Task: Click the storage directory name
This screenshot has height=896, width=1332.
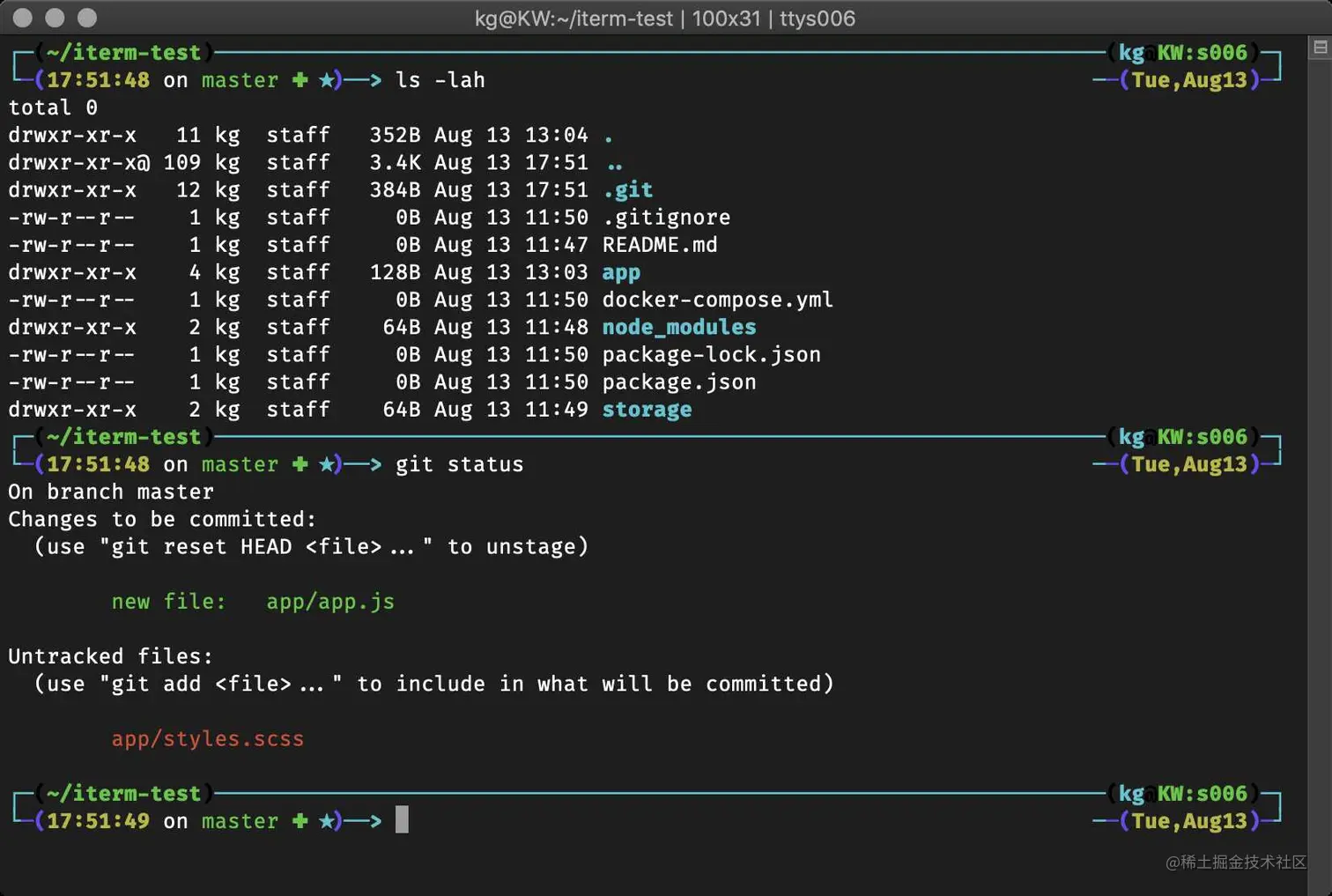Action: (x=647, y=409)
